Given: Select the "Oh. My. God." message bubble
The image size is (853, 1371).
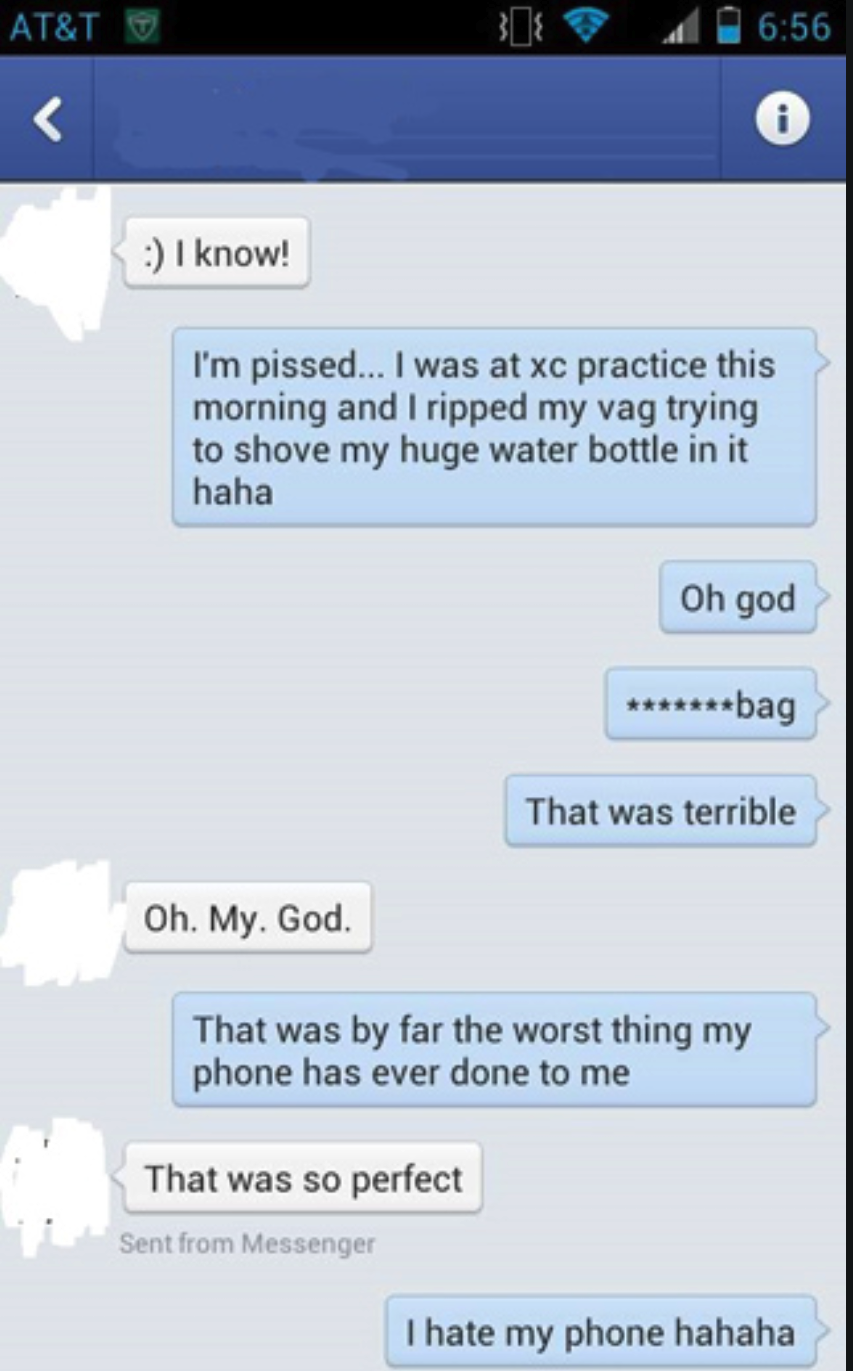Looking at the screenshot, I should [248, 917].
